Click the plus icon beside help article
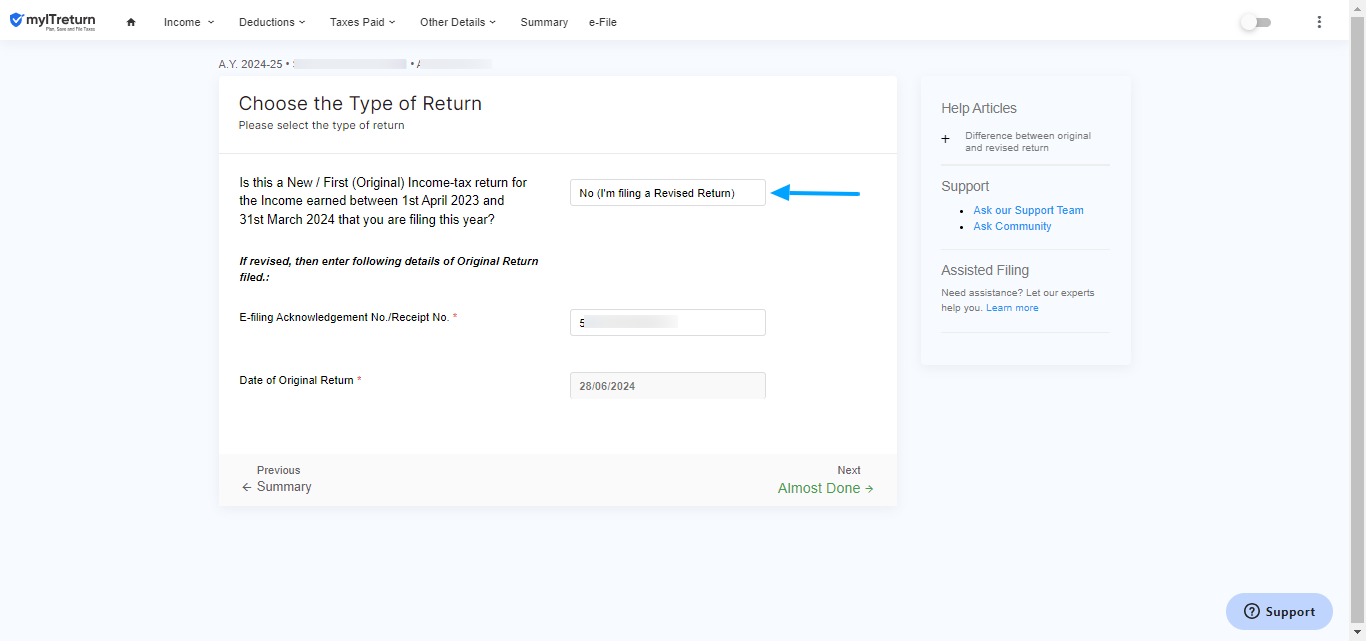This screenshot has height=641, width=1366. 946,140
